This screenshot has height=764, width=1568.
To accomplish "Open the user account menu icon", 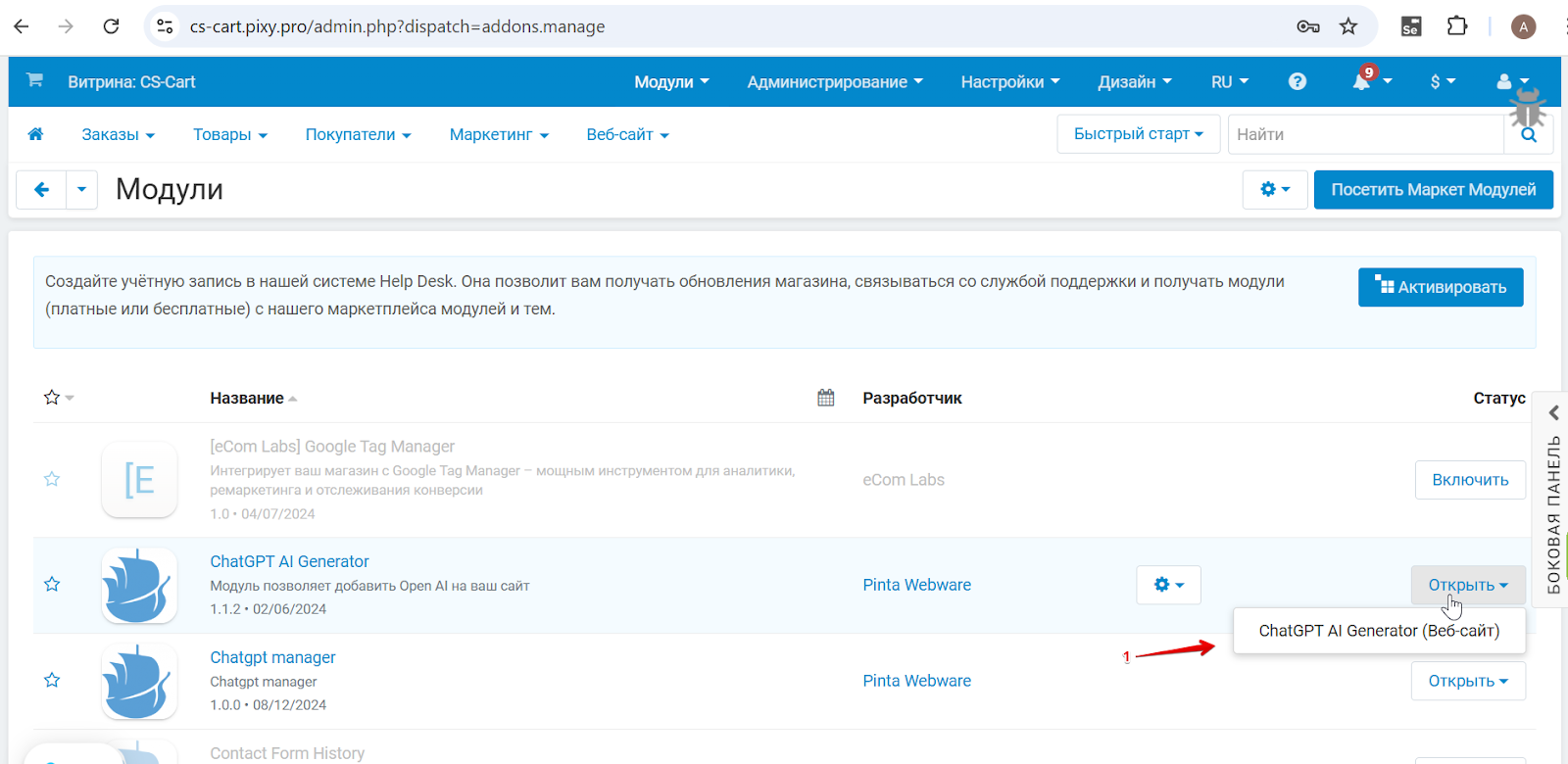I will tap(1512, 82).
